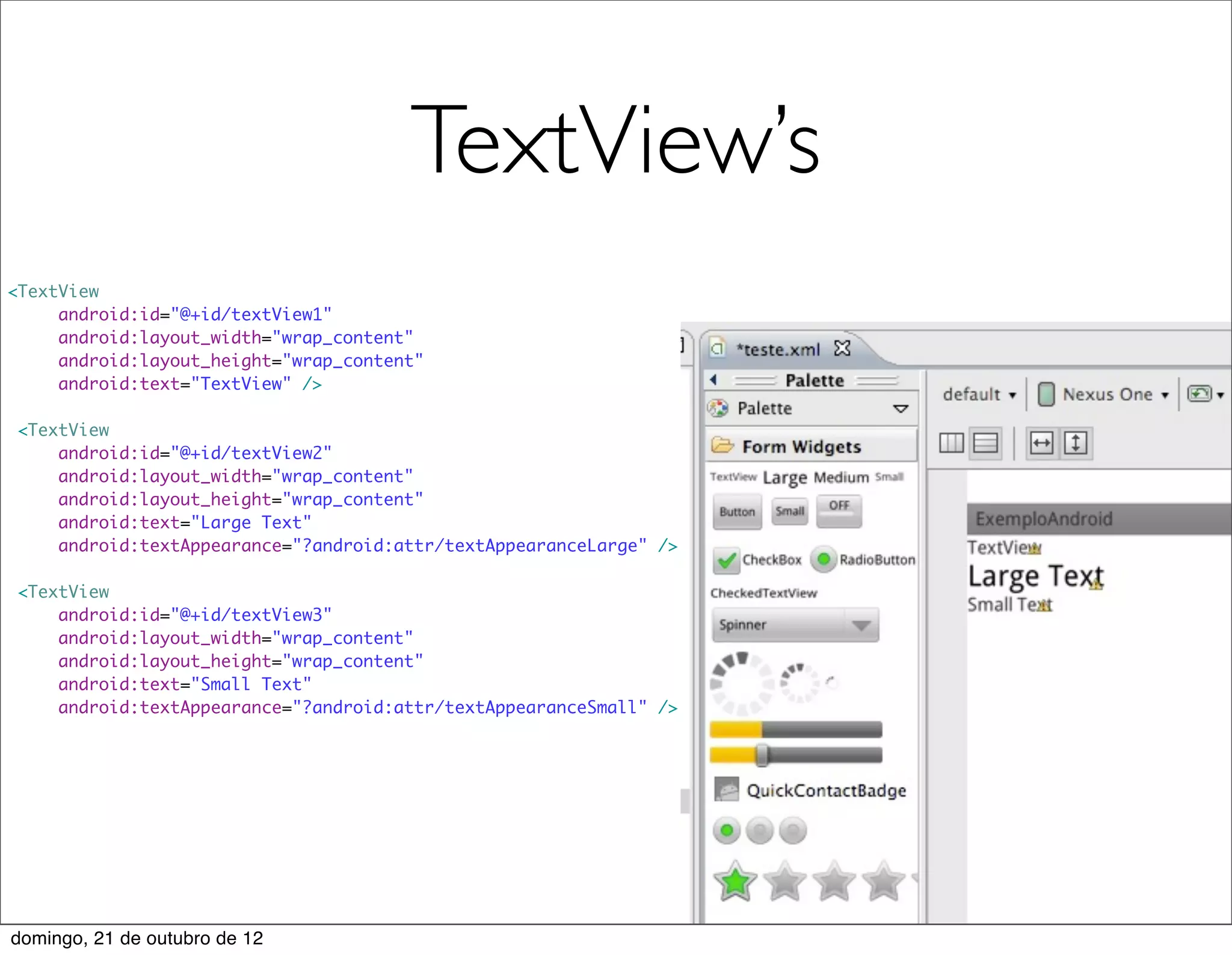The image size is (1232, 955).
Task: Select Large Text in layout preview
Action: click(1035, 576)
